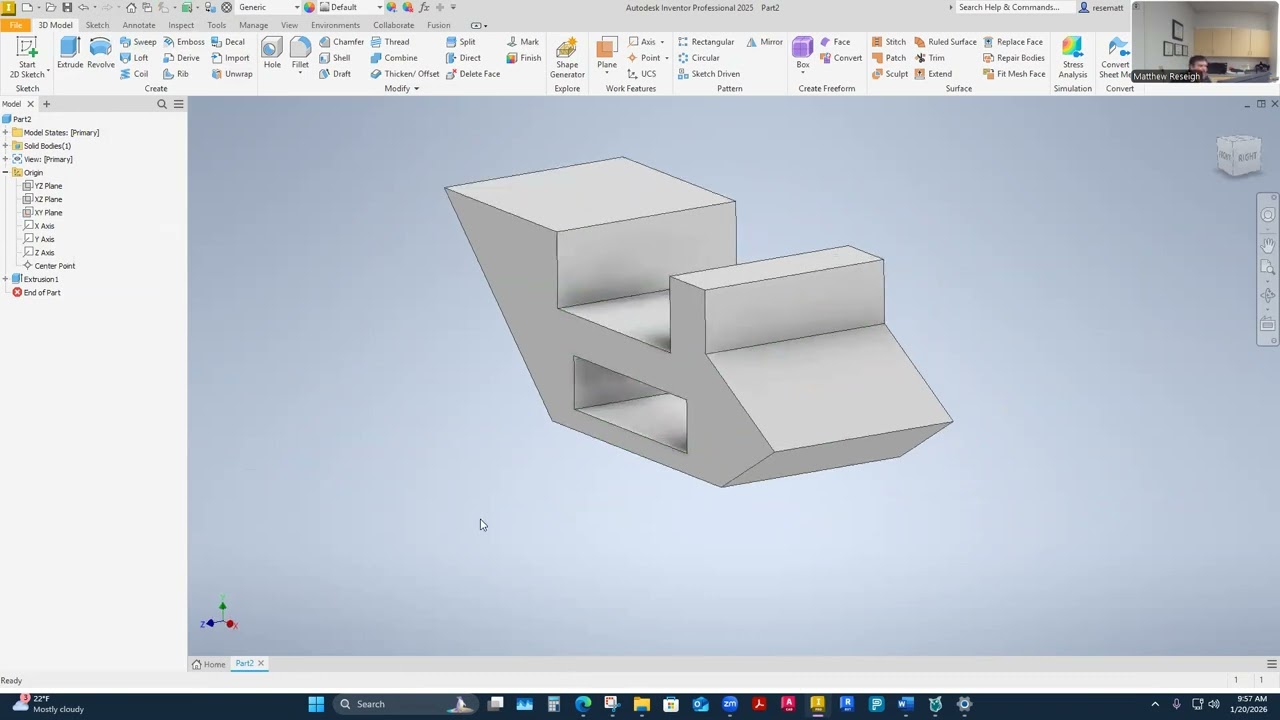
Task: Collapse the Origin folder
Action: click(x=5, y=173)
